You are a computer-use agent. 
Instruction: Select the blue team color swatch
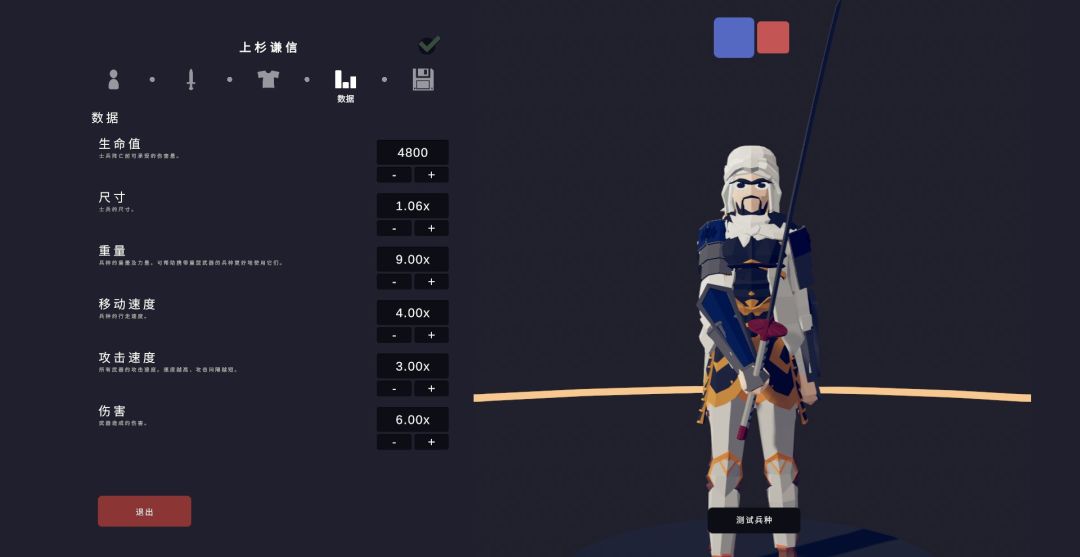click(734, 37)
